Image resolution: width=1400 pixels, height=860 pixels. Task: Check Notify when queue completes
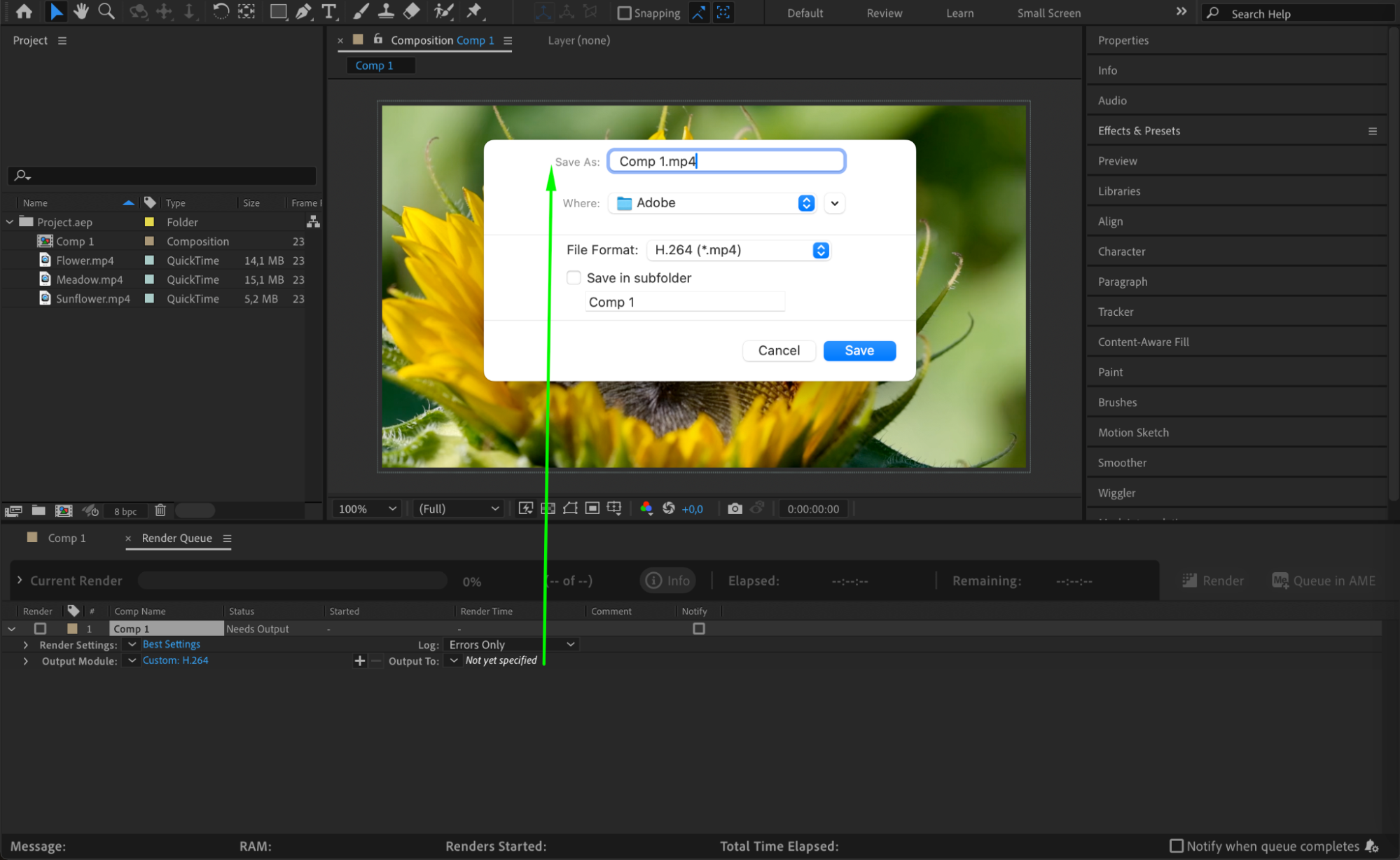[1177, 846]
